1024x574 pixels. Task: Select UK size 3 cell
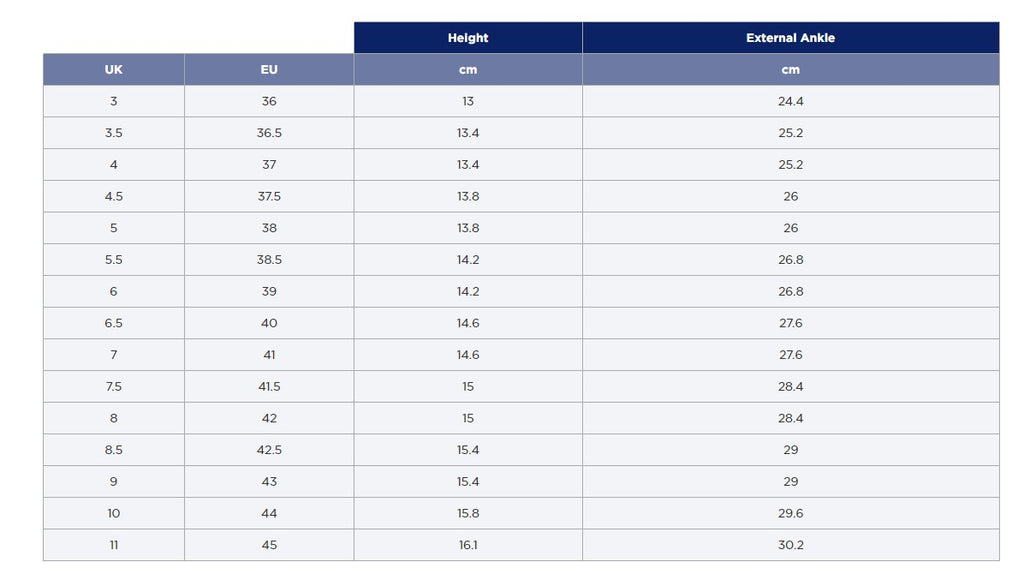[x=114, y=101]
